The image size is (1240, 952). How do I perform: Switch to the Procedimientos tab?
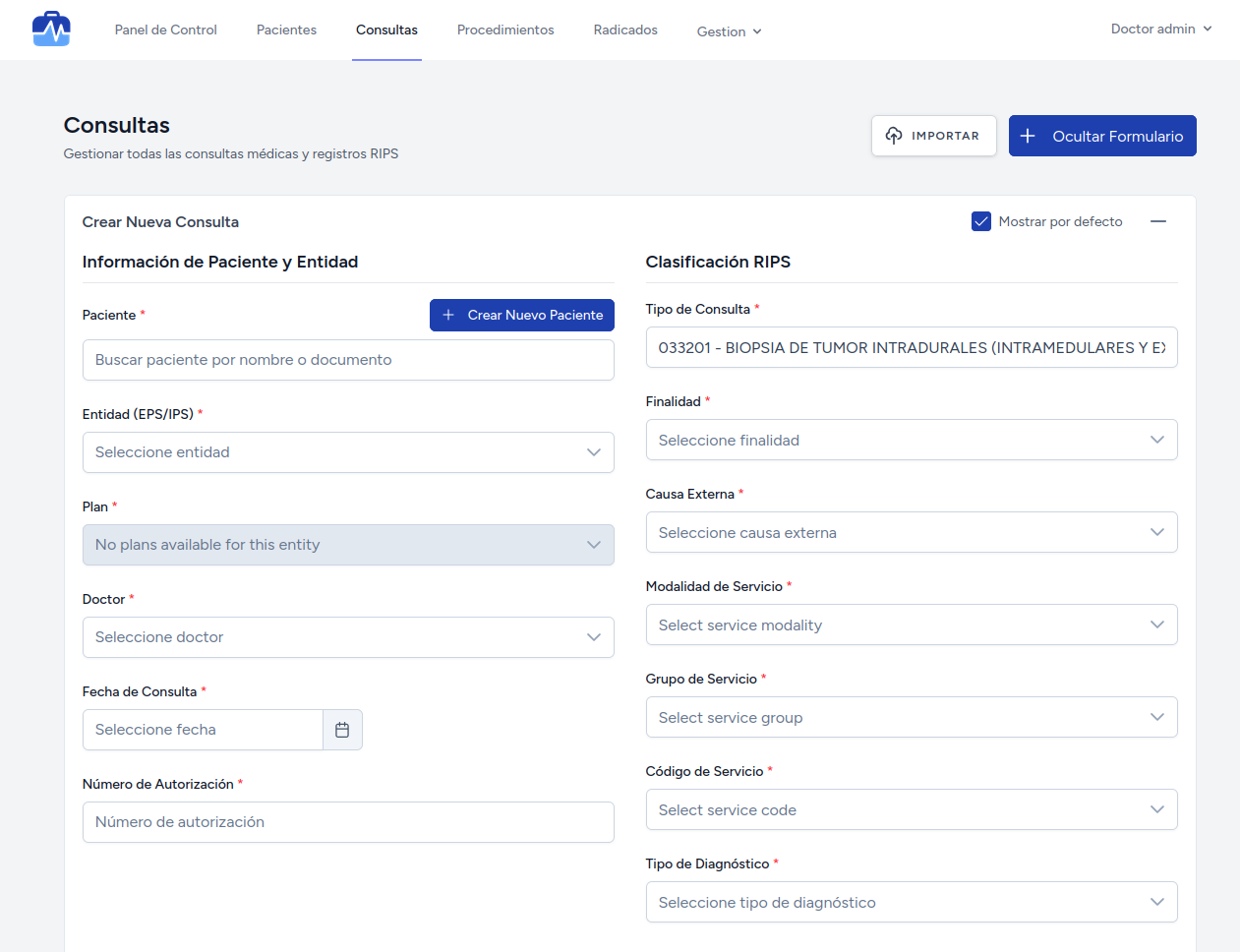pos(505,30)
